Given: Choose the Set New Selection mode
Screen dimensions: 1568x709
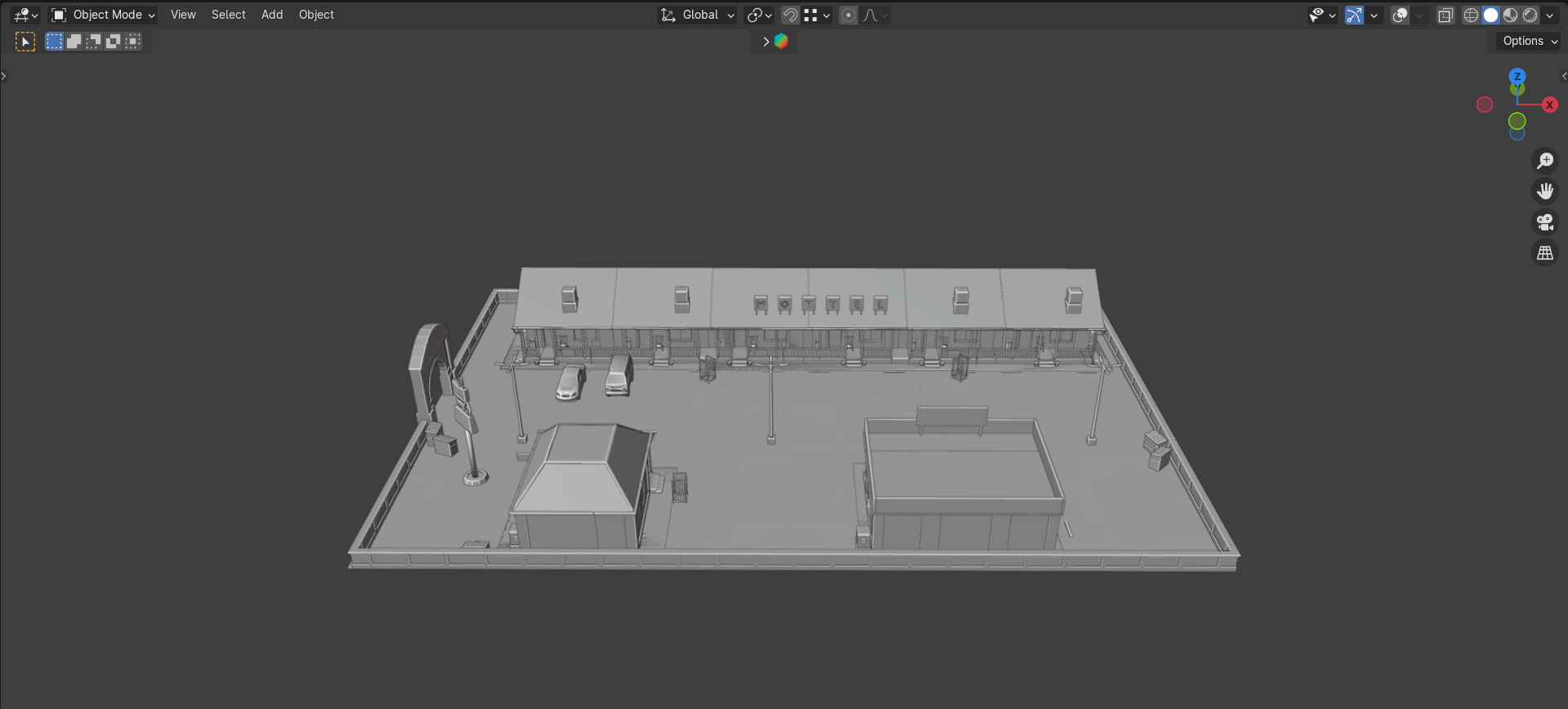Looking at the screenshot, I should 54,42.
